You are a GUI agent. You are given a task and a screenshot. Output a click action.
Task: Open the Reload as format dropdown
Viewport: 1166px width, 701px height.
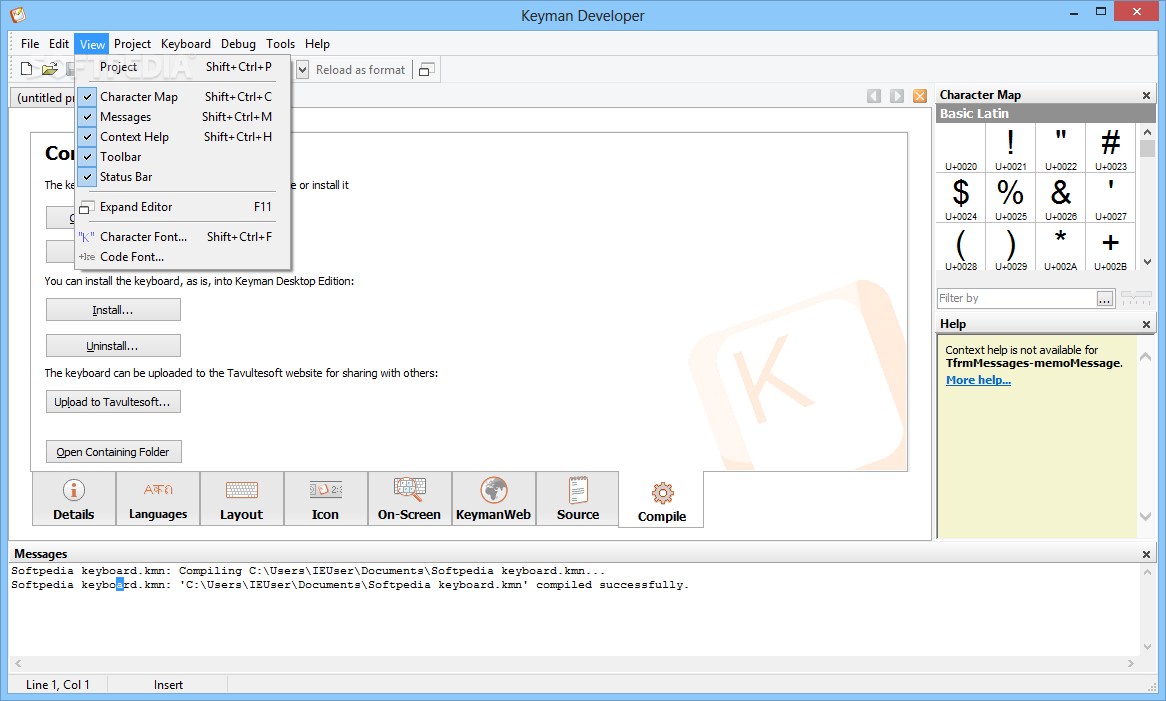(x=303, y=70)
